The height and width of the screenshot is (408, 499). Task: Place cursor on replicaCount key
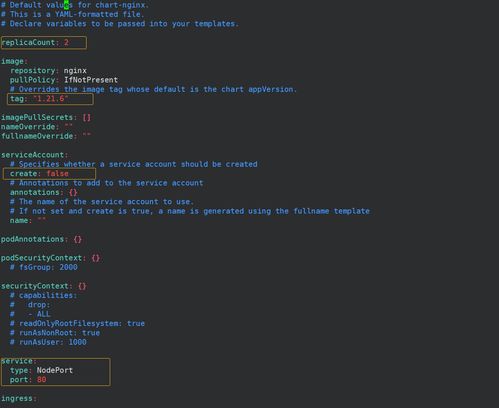coord(28,42)
